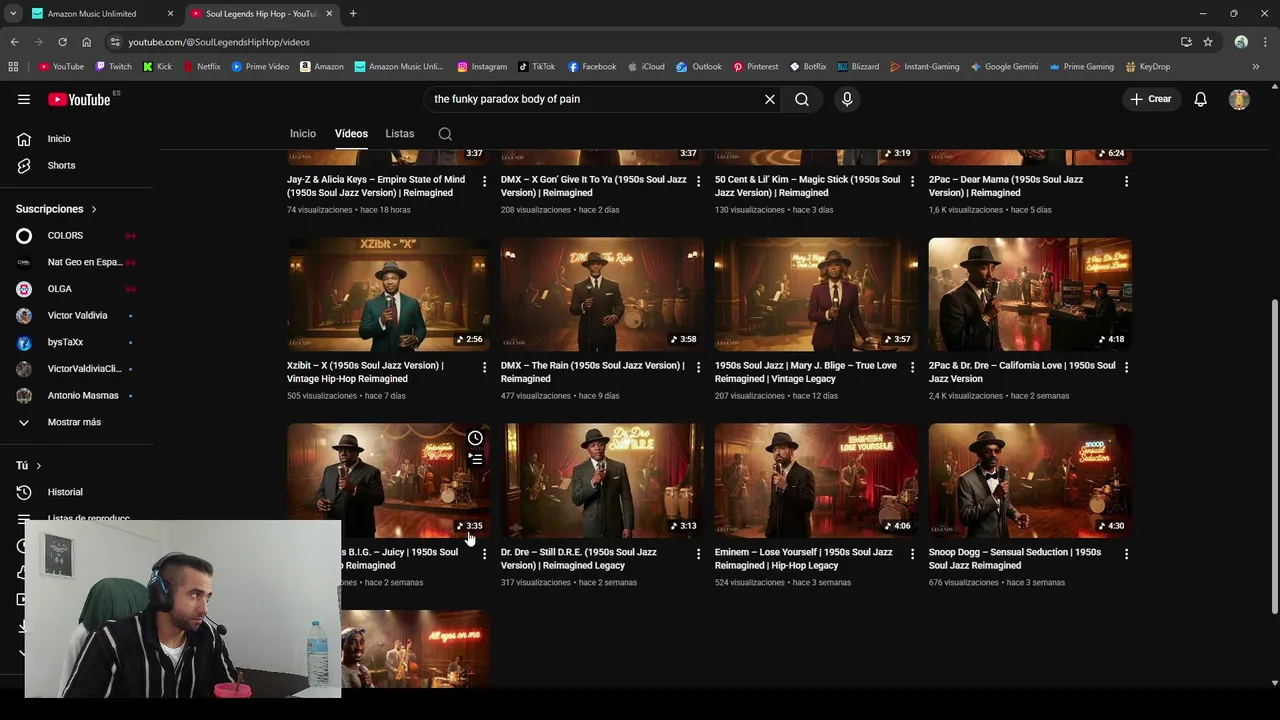
Task: Bookmark this page with the star icon
Action: pyautogui.click(x=1208, y=42)
